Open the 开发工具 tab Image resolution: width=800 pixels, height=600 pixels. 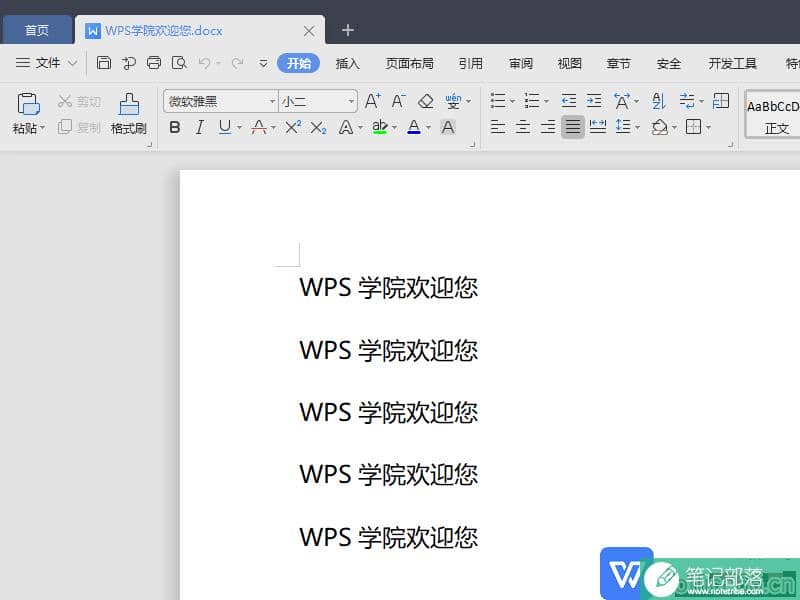732,63
